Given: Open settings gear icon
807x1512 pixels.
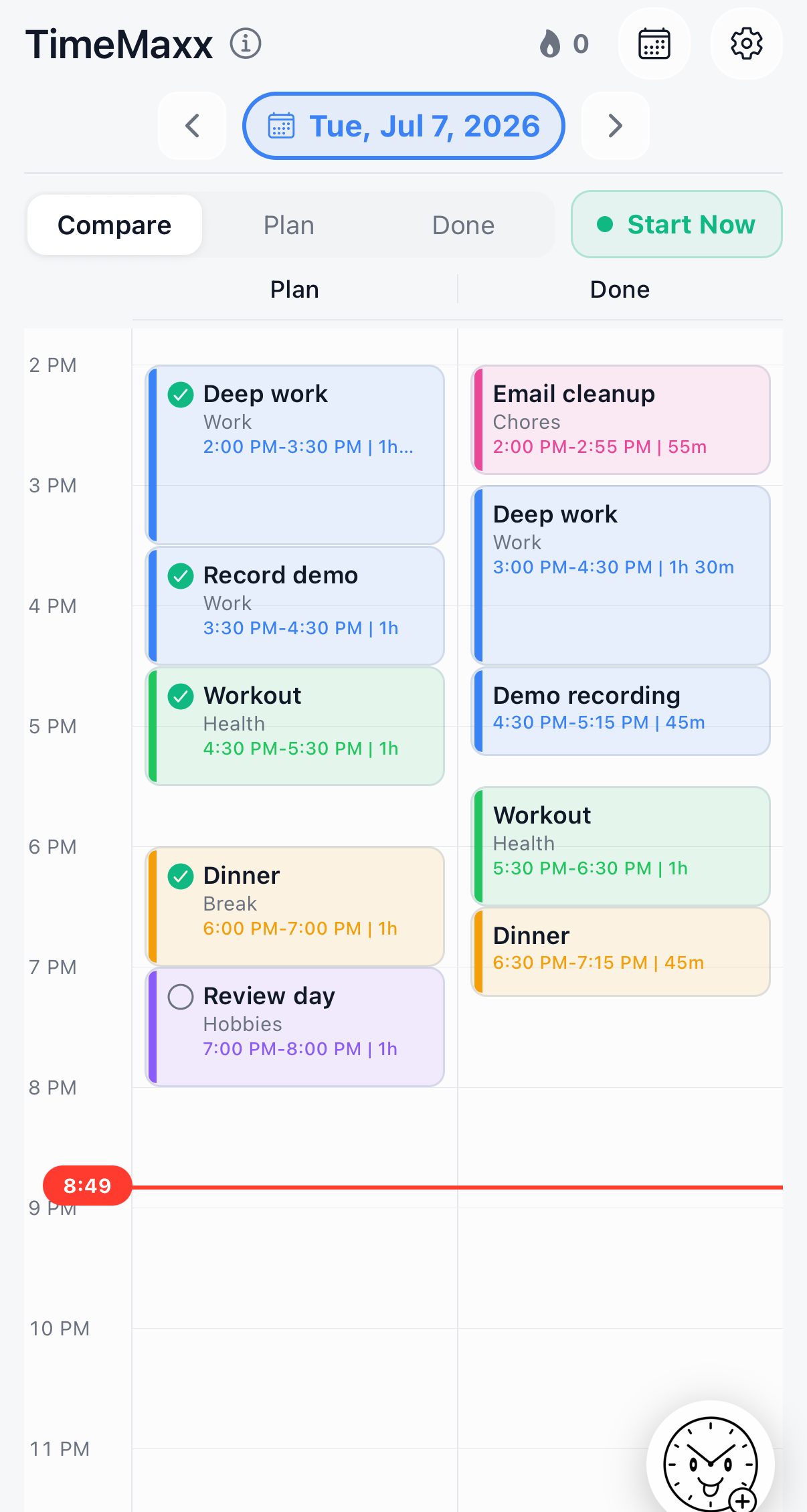Looking at the screenshot, I should coord(746,44).
